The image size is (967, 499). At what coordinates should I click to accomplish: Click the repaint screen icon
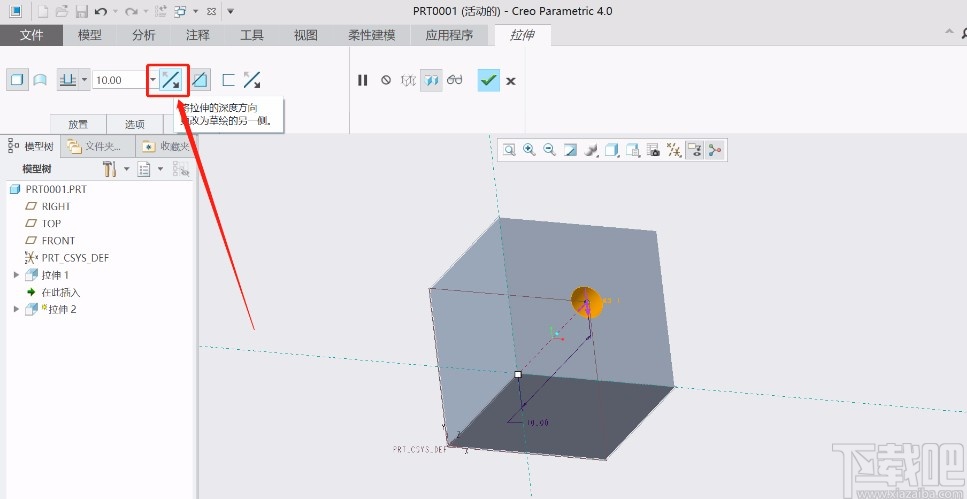tap(570, 150)
